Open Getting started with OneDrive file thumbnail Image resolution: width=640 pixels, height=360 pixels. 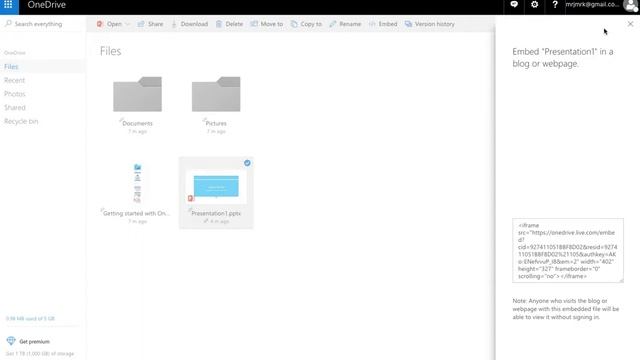click(x=138, y=183)
